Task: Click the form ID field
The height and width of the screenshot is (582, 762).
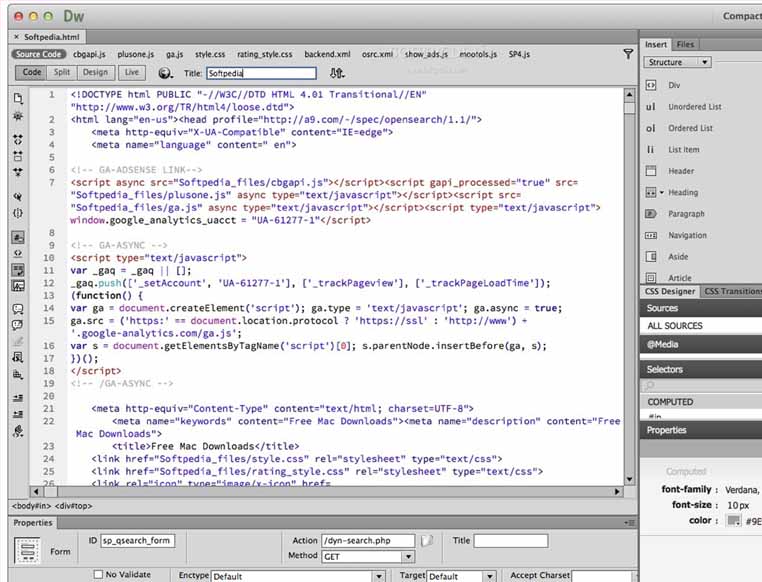Action: [x=138, y=541]
